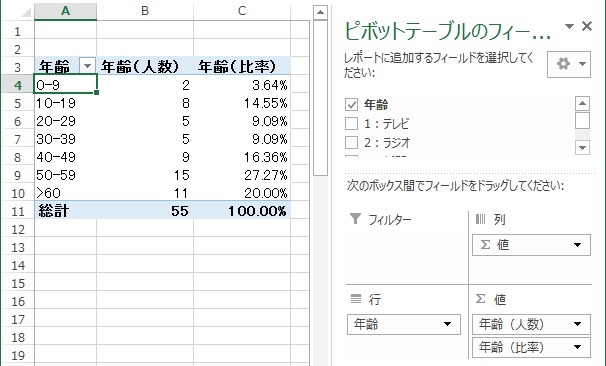Select column A header
The height and width of the screenshot is (366, 606).
coord(65,11)
